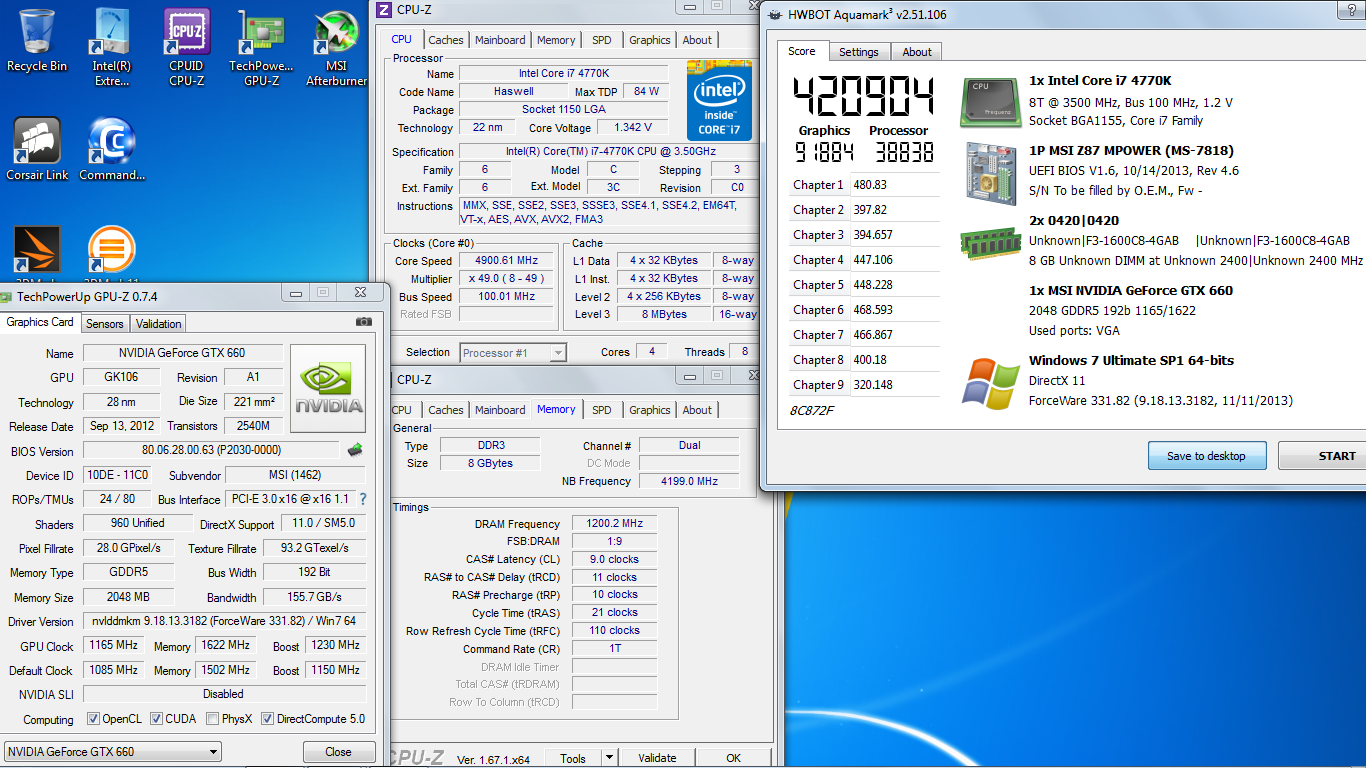Viewport: 1366px width, 768px height.
Task: Click the Bus Interface question mark icon
Action: [363, 499]
